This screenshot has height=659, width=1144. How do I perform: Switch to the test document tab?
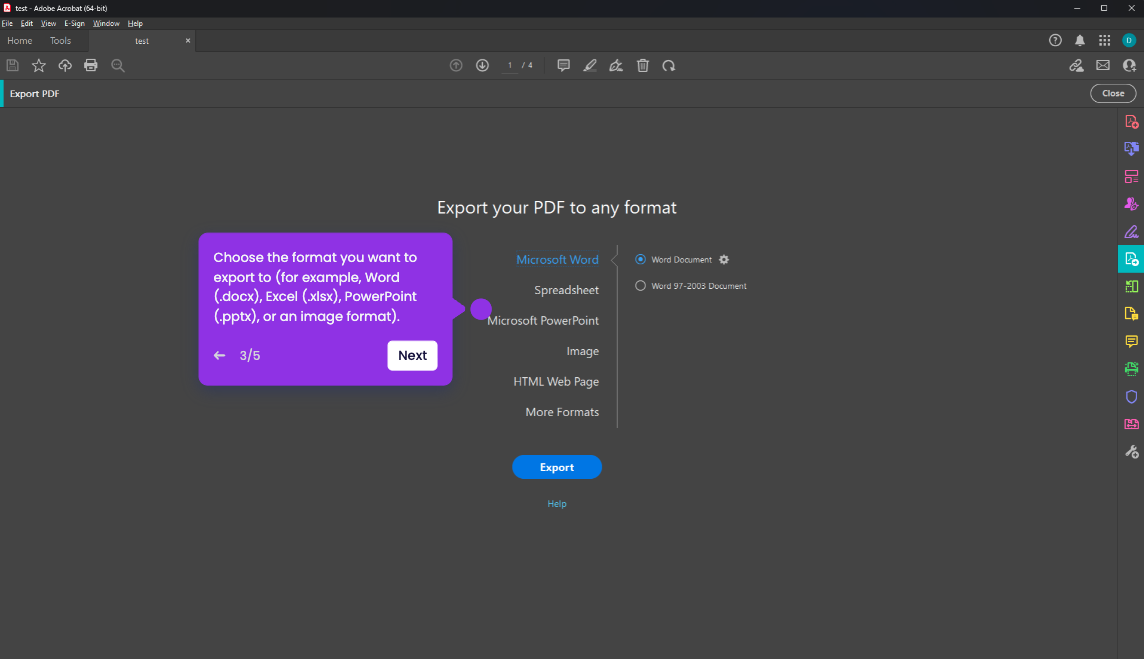(x=142, y=41)
